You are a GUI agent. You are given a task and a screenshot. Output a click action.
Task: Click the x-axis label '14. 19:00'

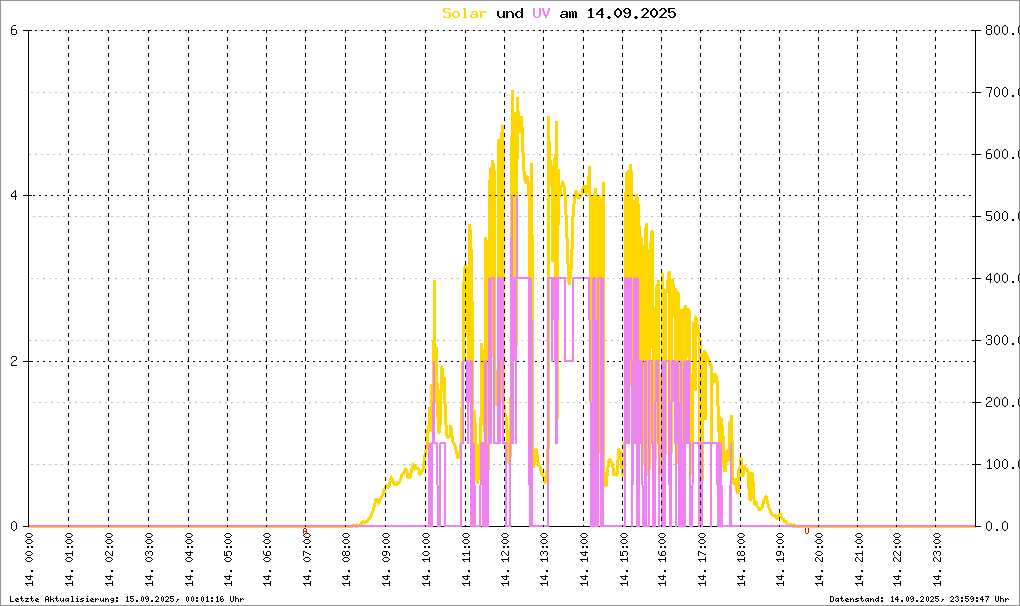coord(780,560)
